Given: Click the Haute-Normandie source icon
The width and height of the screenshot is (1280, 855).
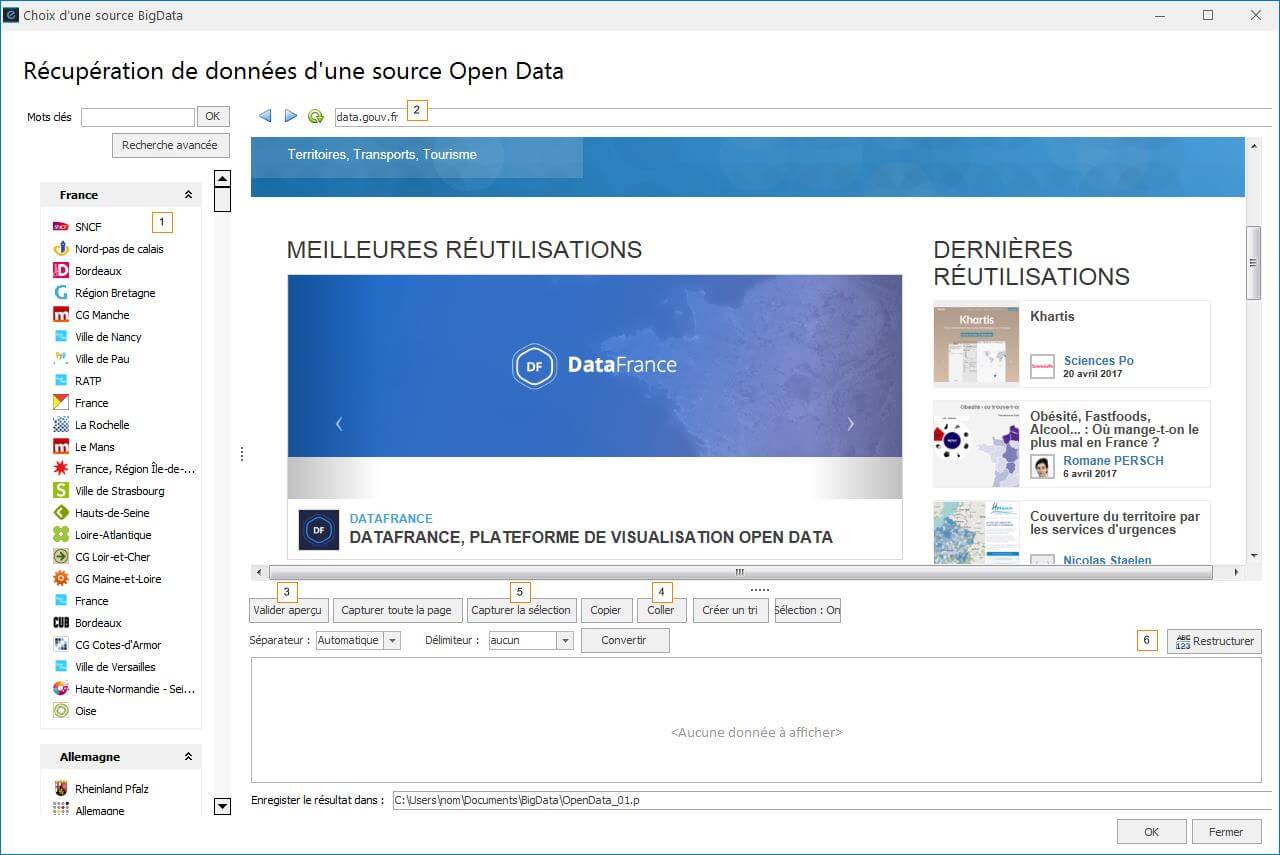Looking at the screenshot, I should pyautogui.click(x=61, y=689).
